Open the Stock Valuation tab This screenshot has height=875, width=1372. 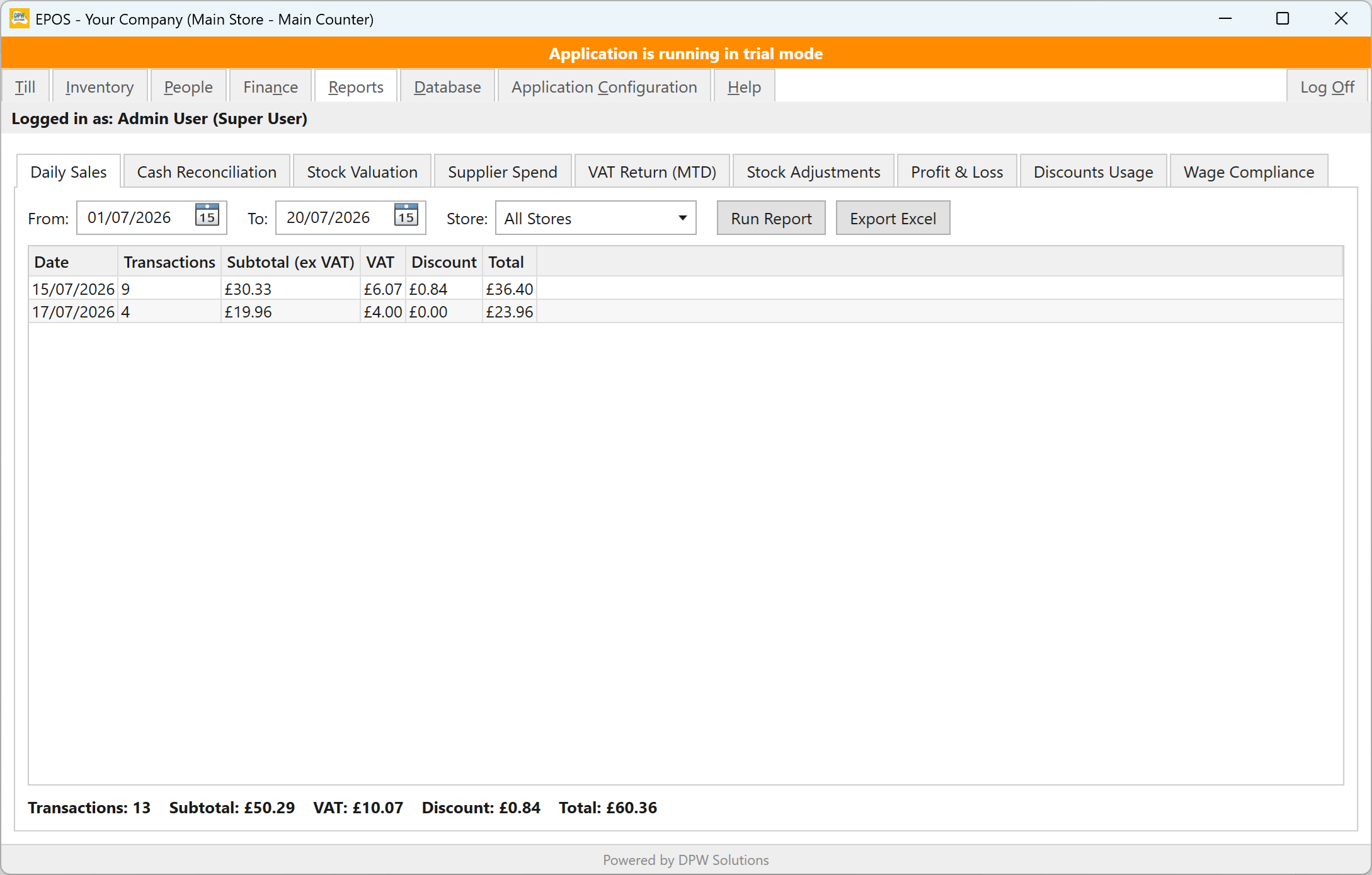362,171
